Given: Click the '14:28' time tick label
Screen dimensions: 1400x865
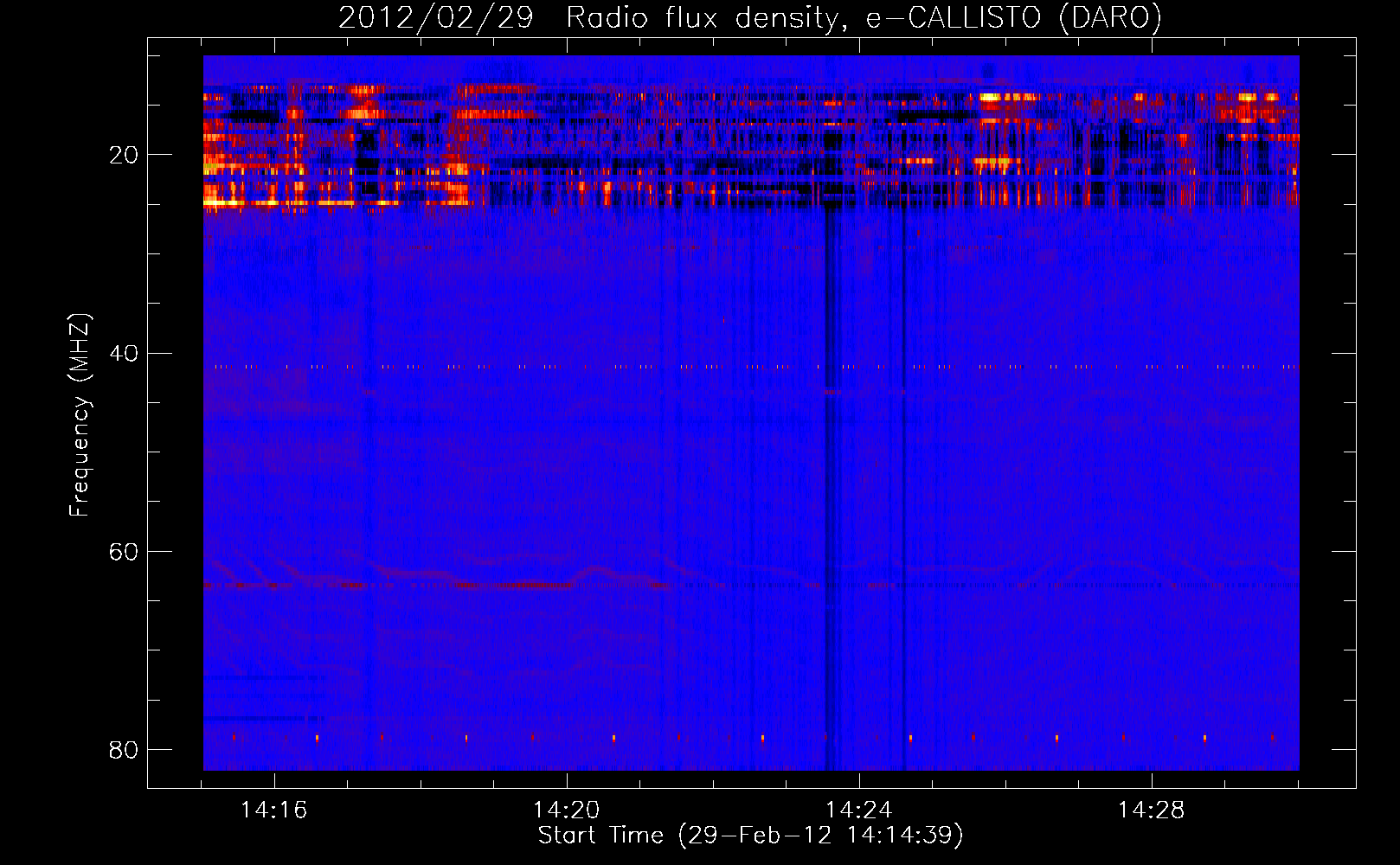Looking at the screenshot, I should point(1151,811).
